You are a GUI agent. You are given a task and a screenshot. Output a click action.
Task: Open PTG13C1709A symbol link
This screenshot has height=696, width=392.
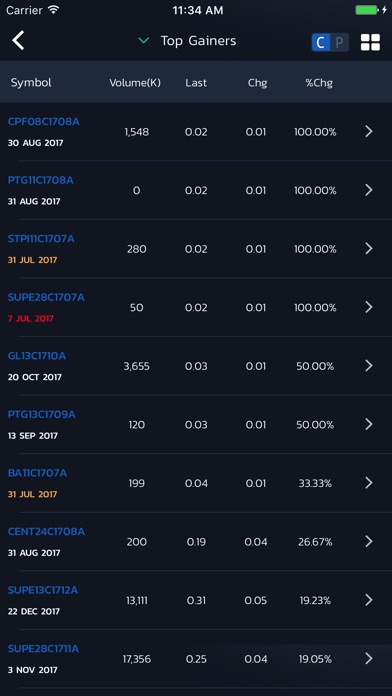pos(42,415)
